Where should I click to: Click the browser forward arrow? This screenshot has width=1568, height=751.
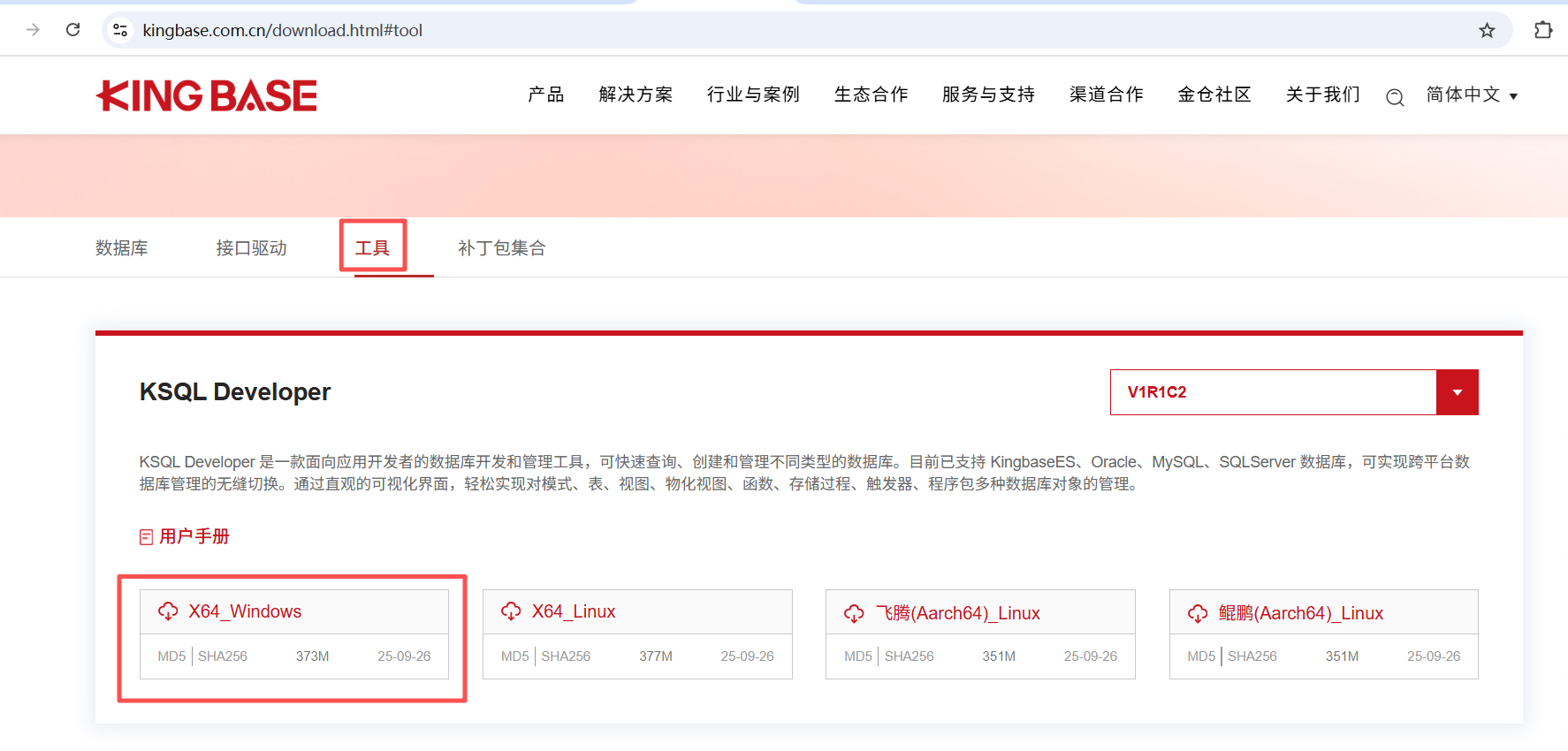tap(34, 30)
